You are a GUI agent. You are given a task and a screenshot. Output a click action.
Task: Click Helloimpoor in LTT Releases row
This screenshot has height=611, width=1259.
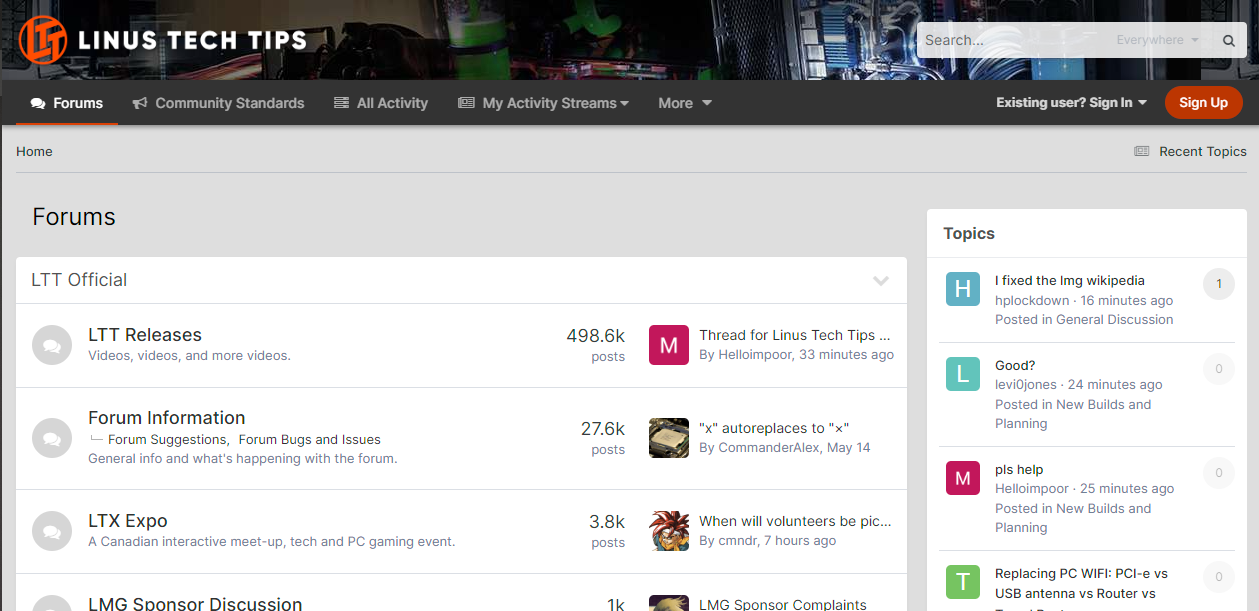(x=754, y=355)
